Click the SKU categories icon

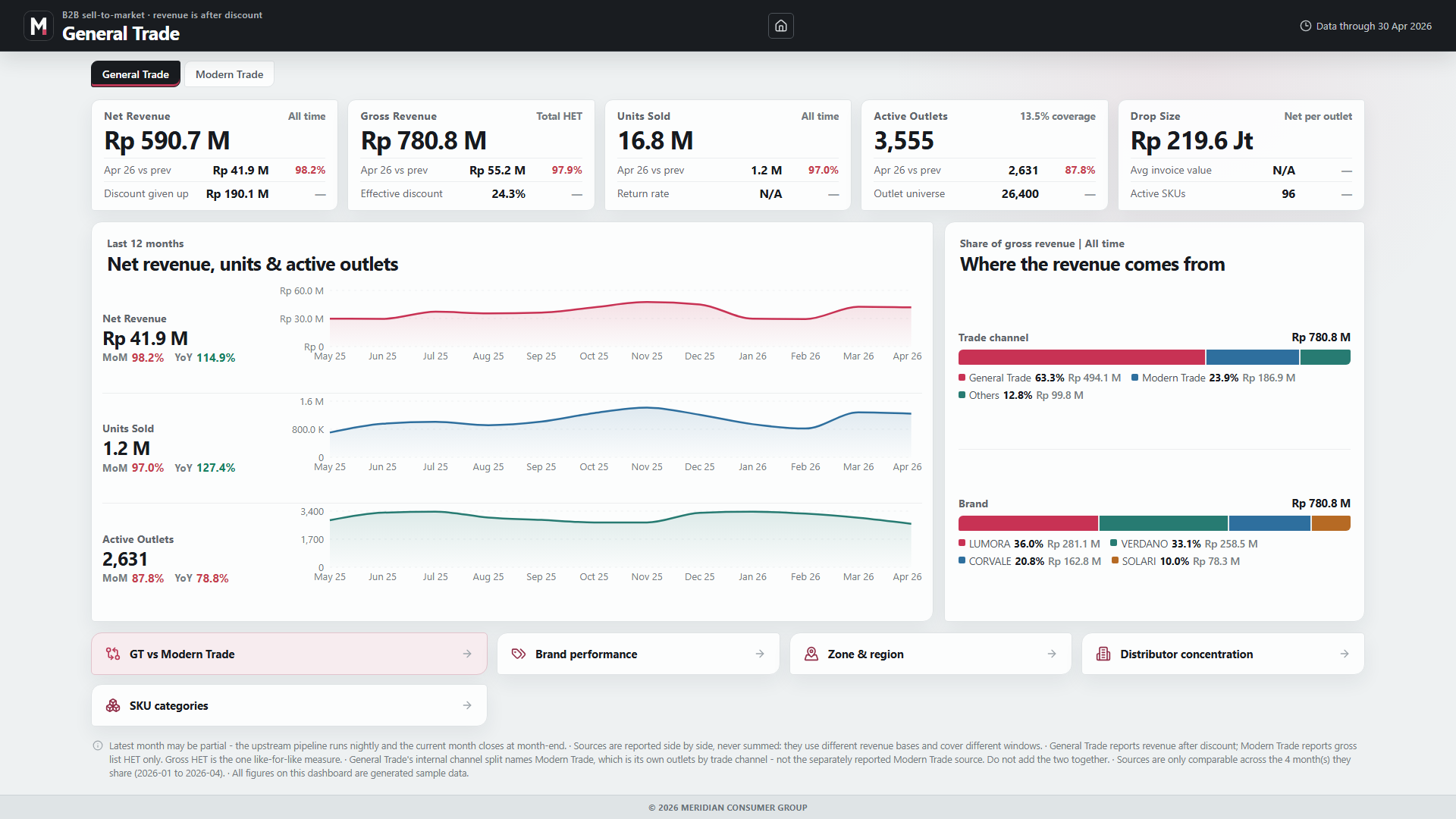tap(113, 705)
